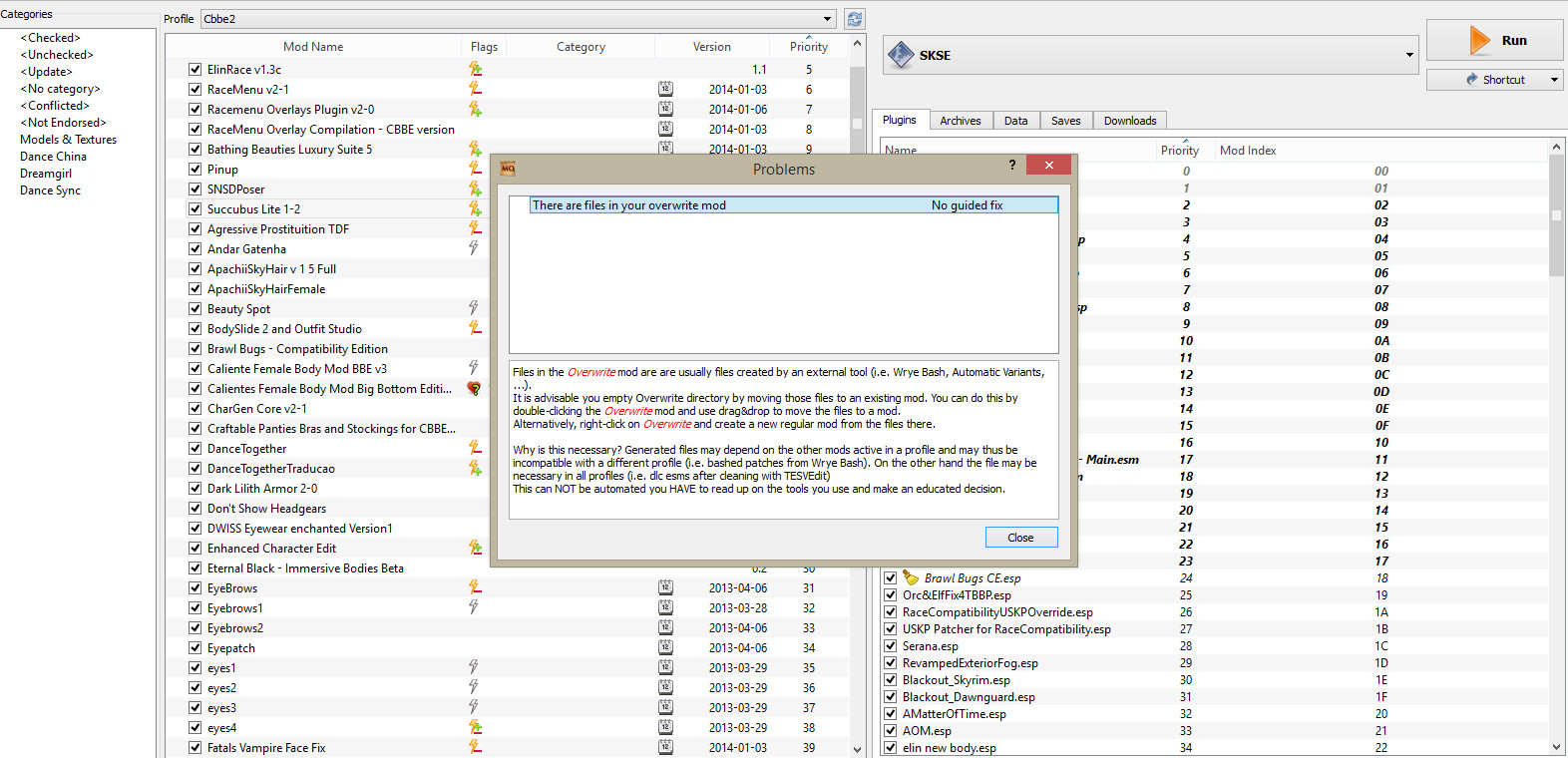Open the Profile Cbbe2 dropdown
1568x758 pixels.
pos(827,19)
